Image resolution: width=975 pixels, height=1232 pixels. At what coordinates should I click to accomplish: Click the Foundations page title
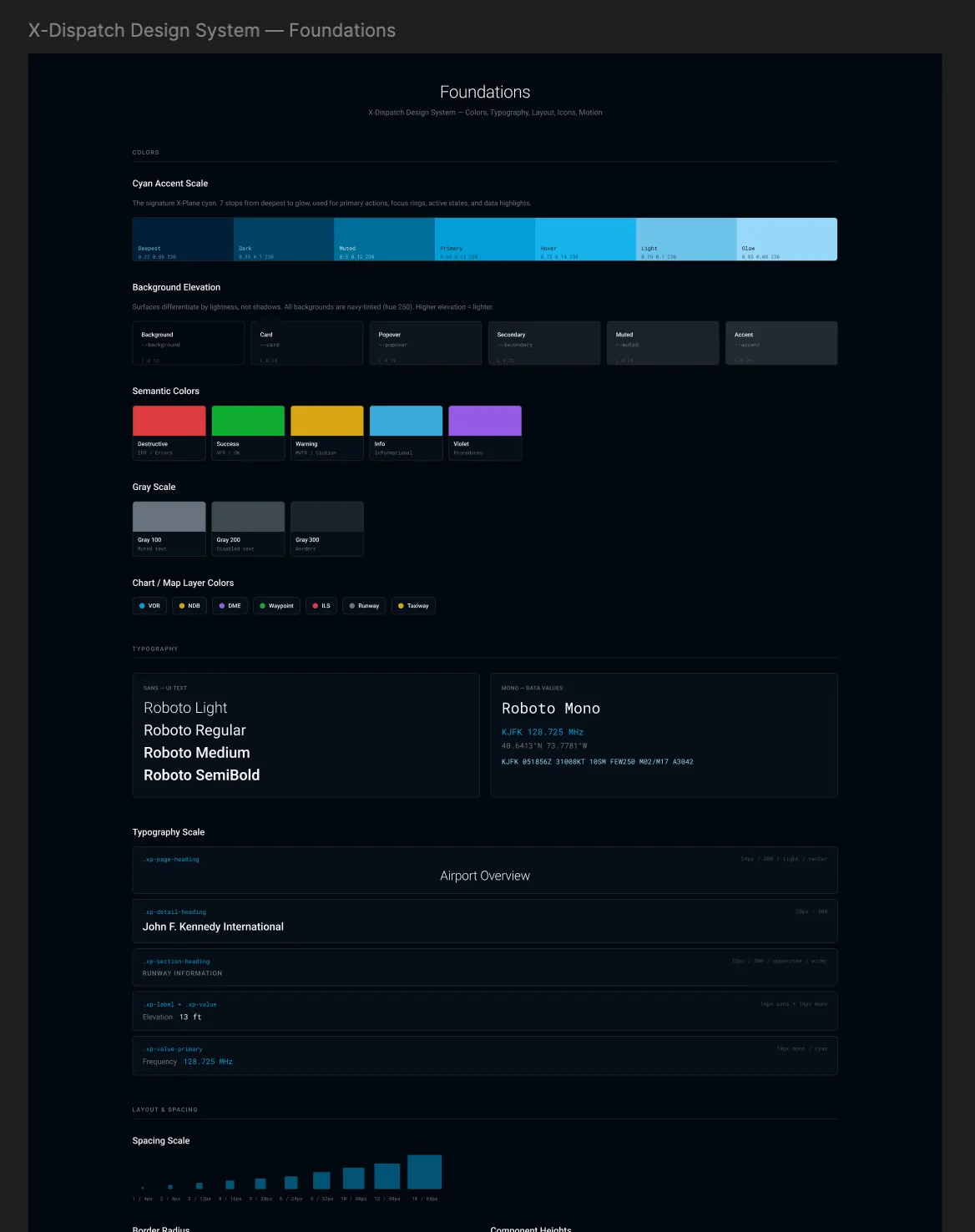click(x=484, y=92)
